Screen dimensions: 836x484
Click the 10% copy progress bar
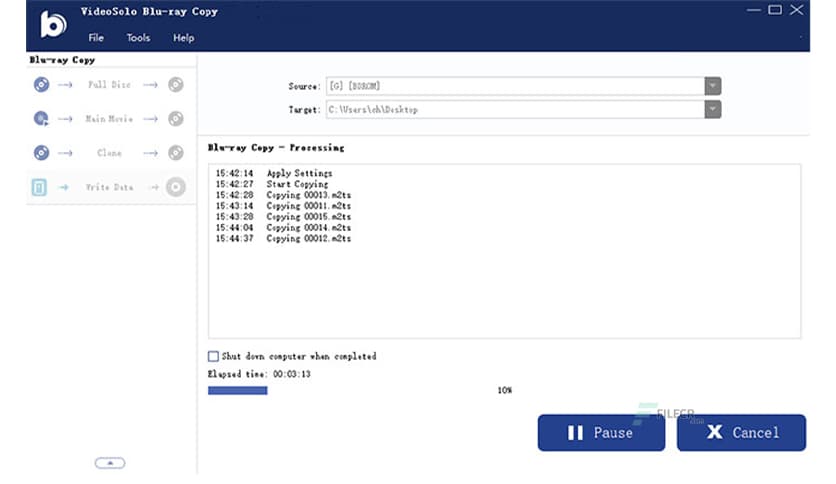coord(237,391)
